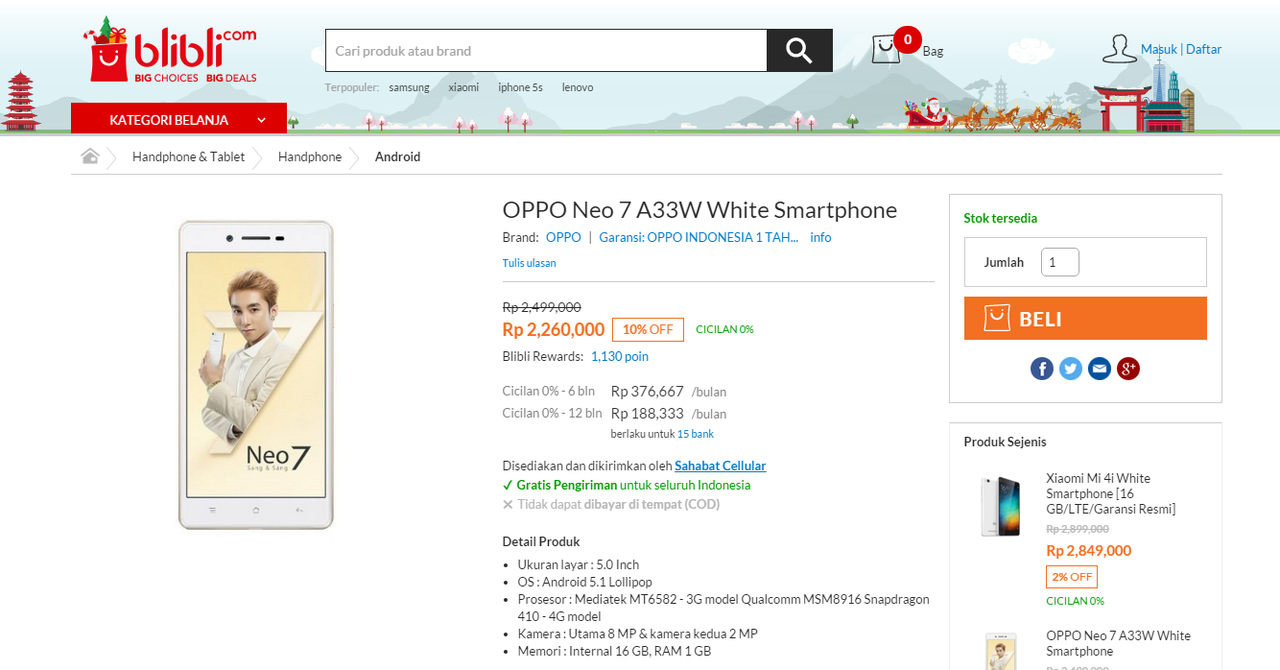
Task: Open OPPO Neo 7 A33W in Produk Sejenis
Action: [1118, 643]
